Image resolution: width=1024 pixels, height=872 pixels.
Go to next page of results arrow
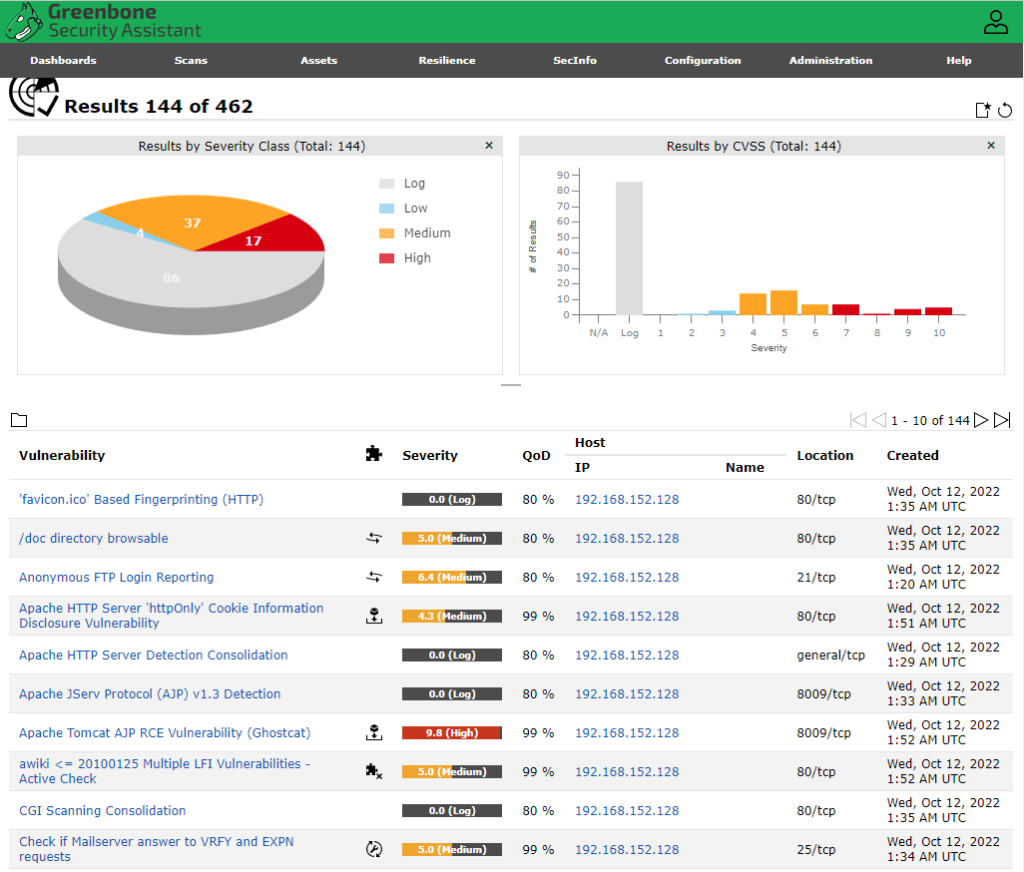(980, 420)
